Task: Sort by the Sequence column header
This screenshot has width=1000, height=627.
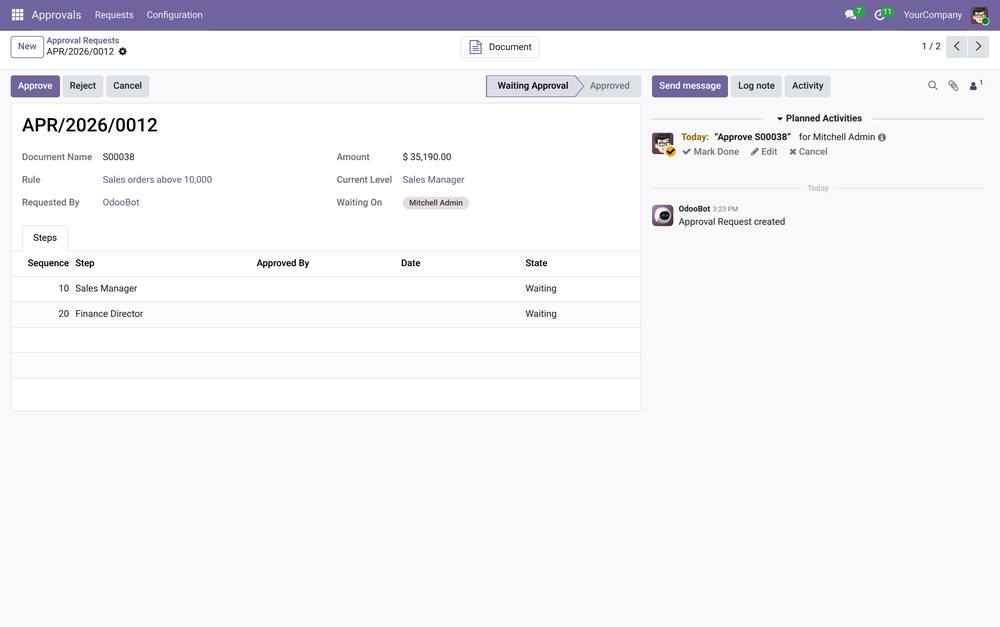Action: pyautogui.click(x=48, y=263)
